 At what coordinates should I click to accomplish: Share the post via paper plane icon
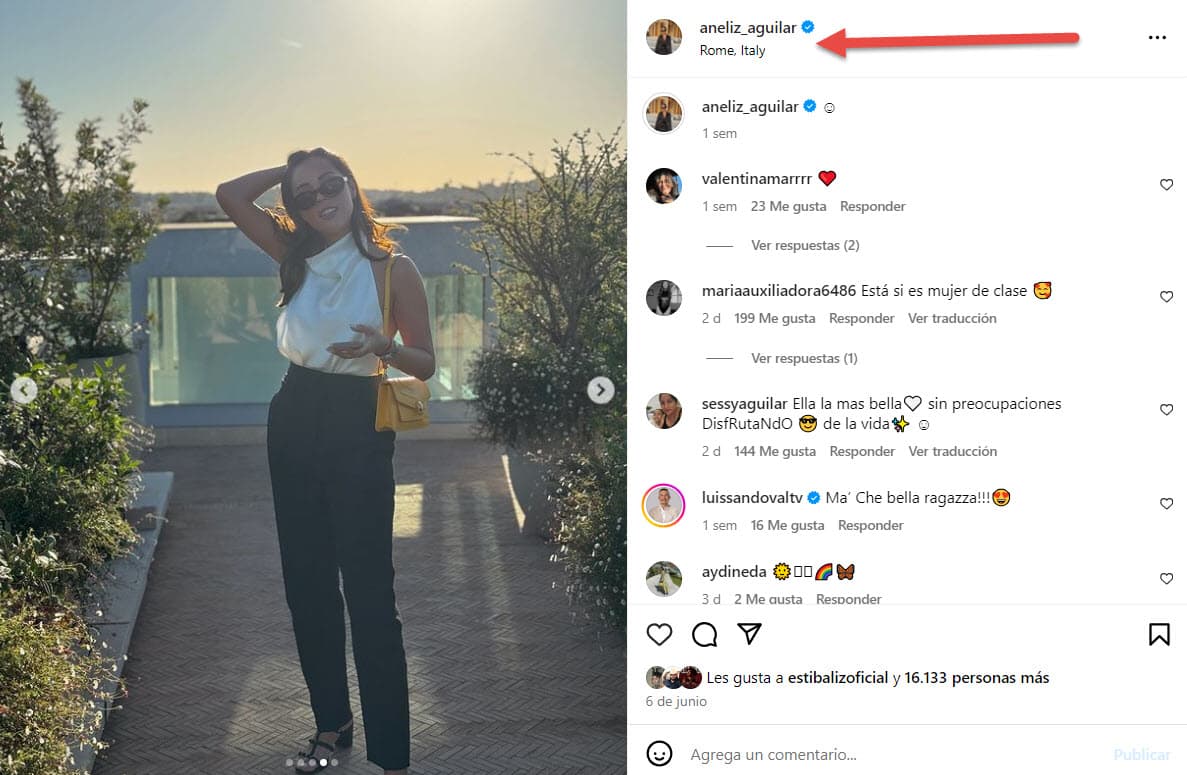click(x=750, y=634)
